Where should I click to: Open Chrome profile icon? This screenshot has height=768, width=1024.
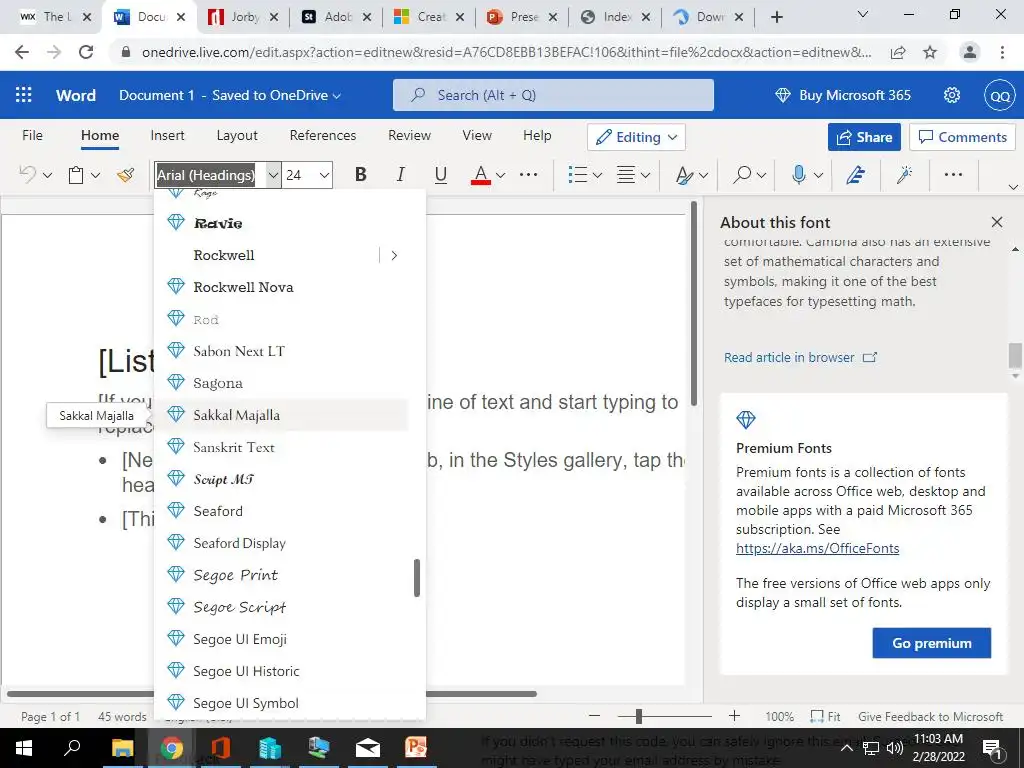(970, 52)
